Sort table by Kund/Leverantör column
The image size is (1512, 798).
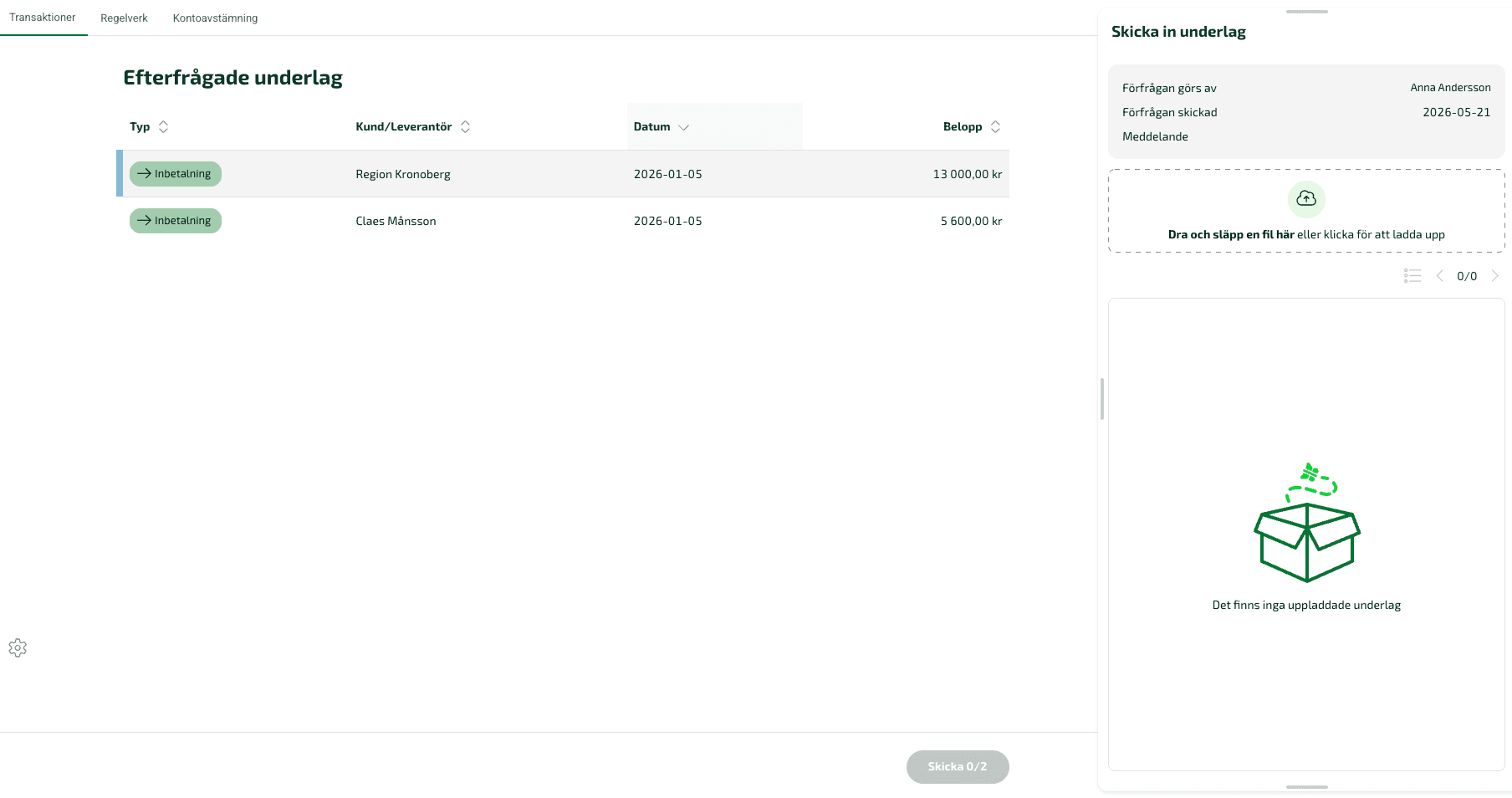point(413,127)
